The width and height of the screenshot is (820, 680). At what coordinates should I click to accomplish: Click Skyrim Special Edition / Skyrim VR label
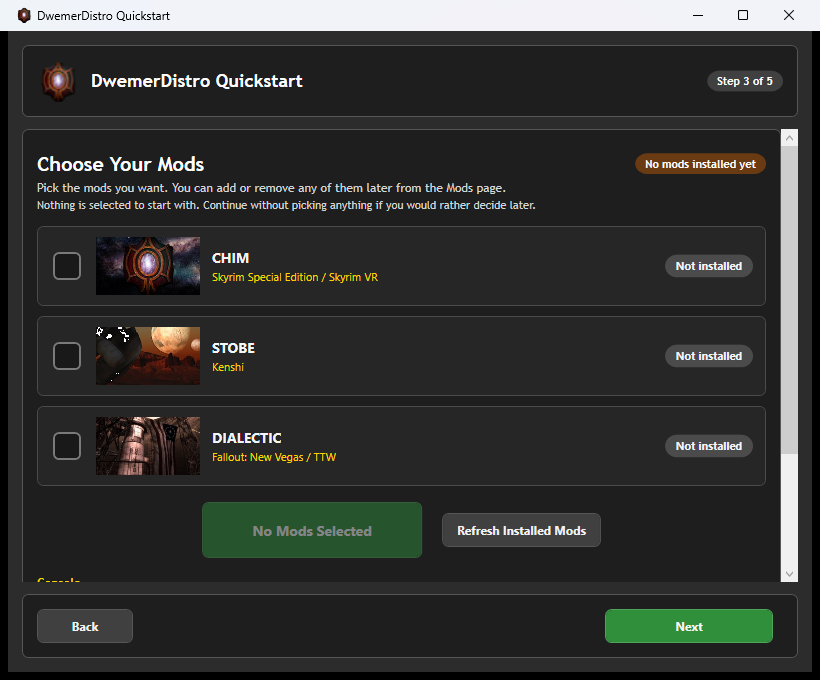(295, 277)
